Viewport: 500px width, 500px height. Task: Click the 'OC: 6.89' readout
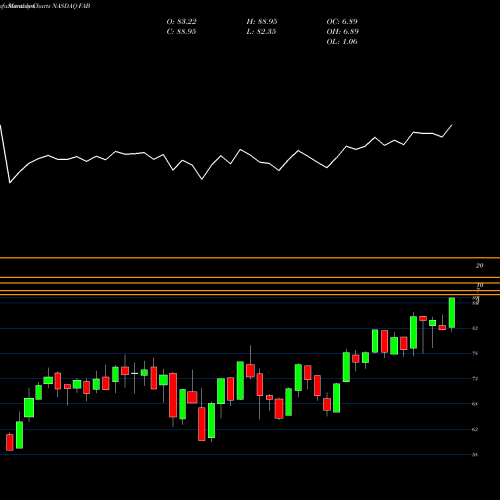[342, 22]
